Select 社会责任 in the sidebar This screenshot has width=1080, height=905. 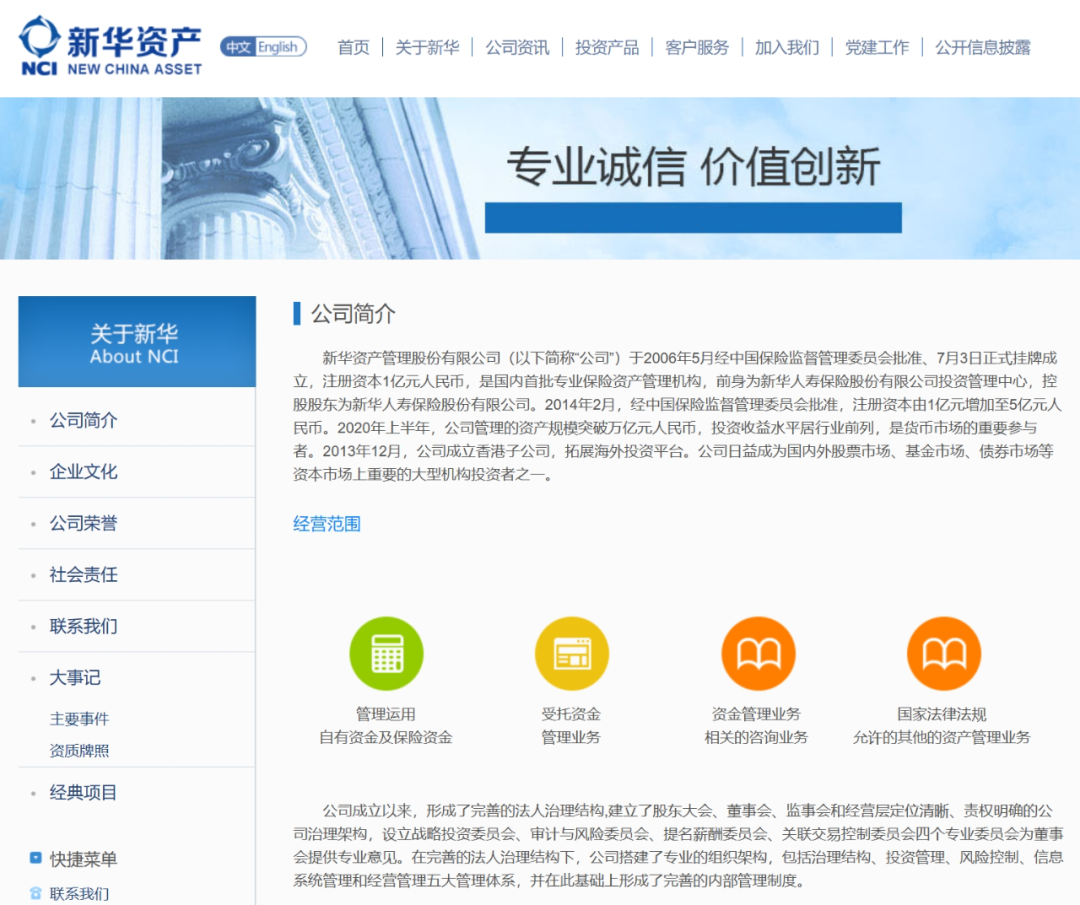(x=83, y=574)
